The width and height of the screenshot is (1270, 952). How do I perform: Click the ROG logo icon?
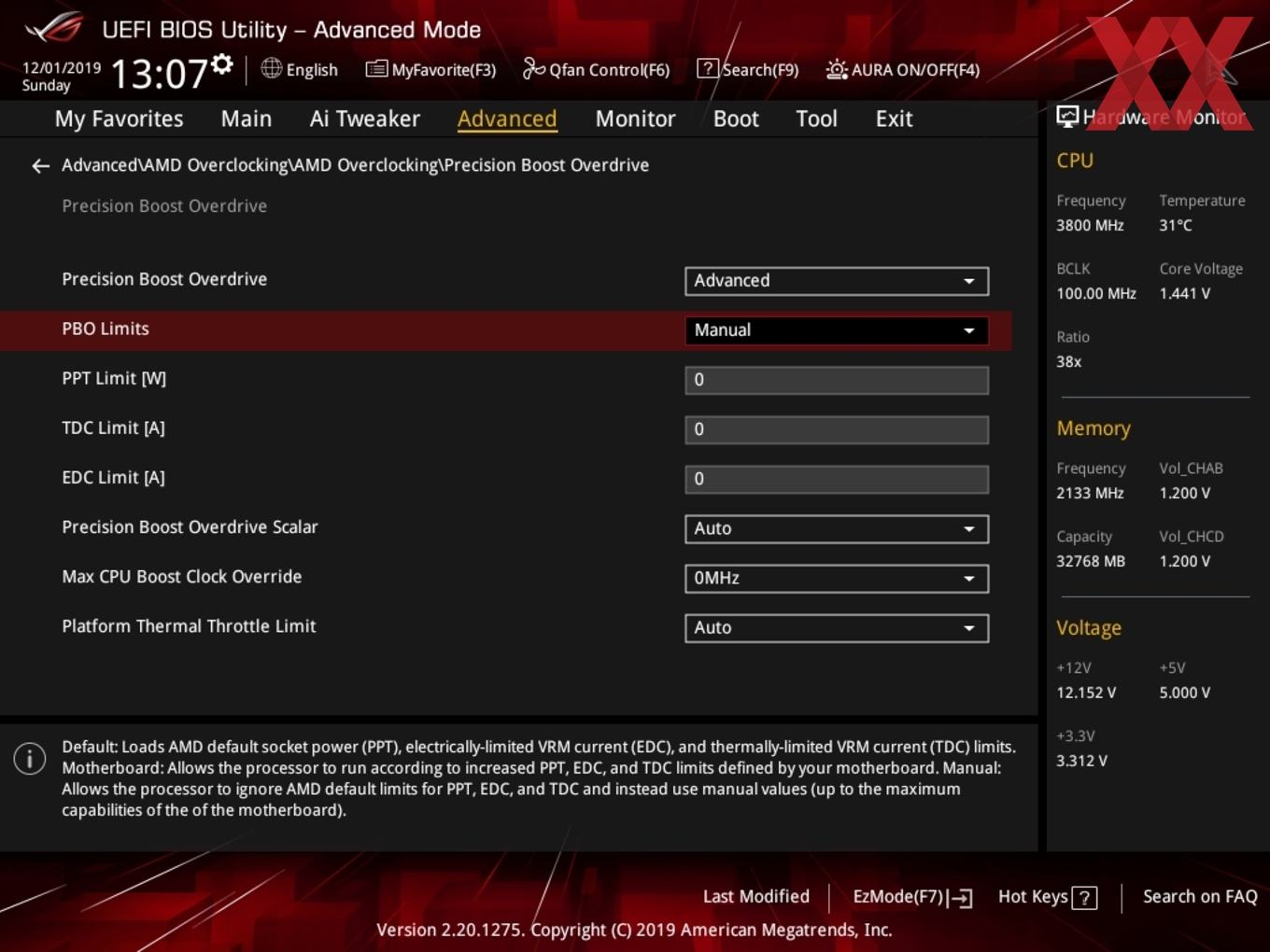[54, 27]
